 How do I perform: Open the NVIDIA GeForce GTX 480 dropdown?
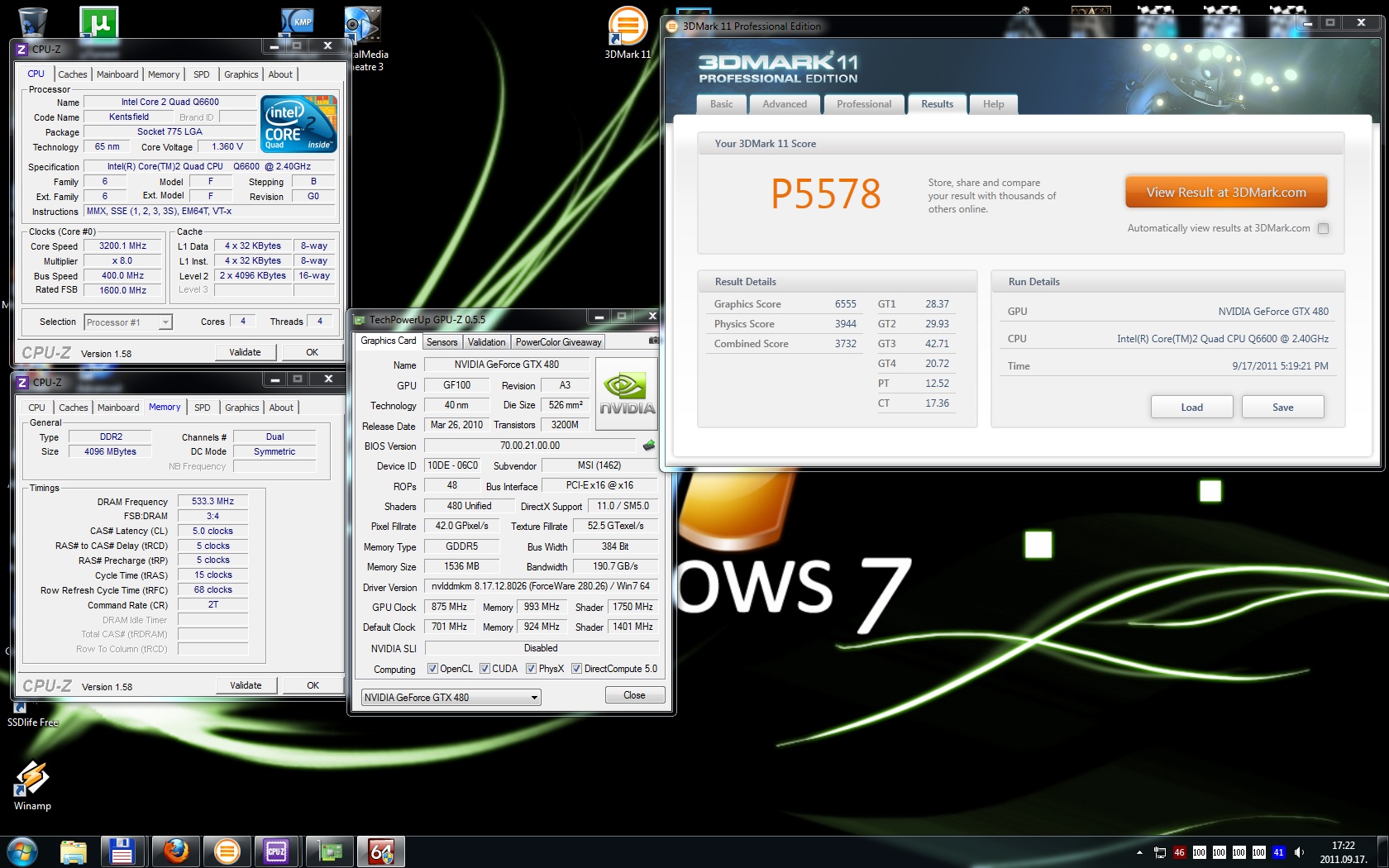click(451, 697)
